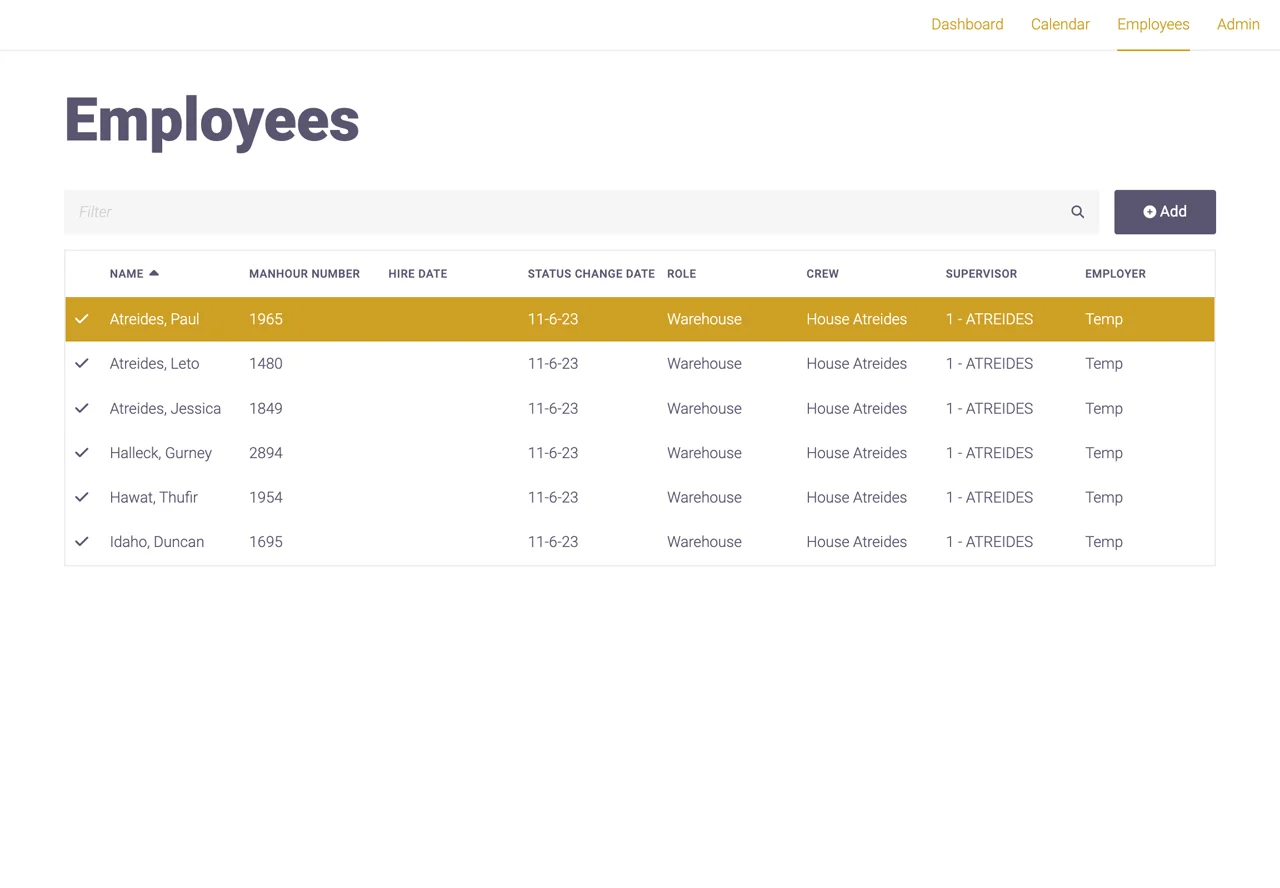
Task: Click the checkmark beside Halleck, Gurney
Action: pos(82,452)
